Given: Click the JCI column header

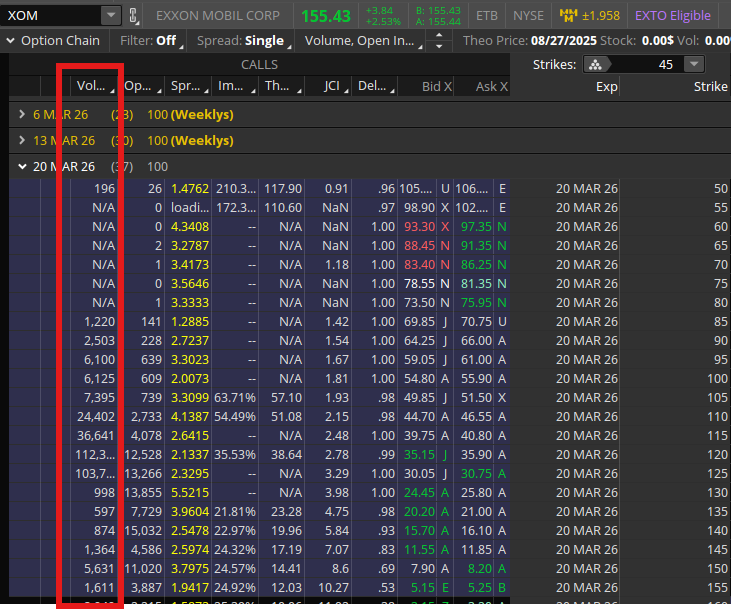Looking at the screenshot, I should [328, 86].
